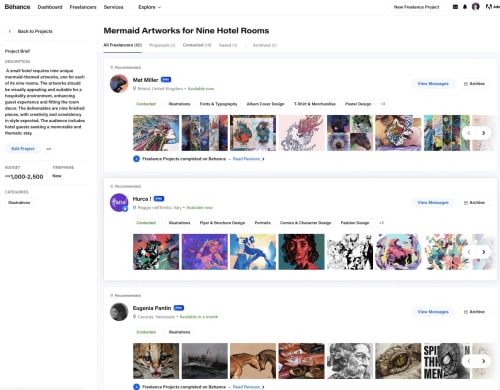
Task: Click the Behance logo
Action: click(x=17, y=7)
